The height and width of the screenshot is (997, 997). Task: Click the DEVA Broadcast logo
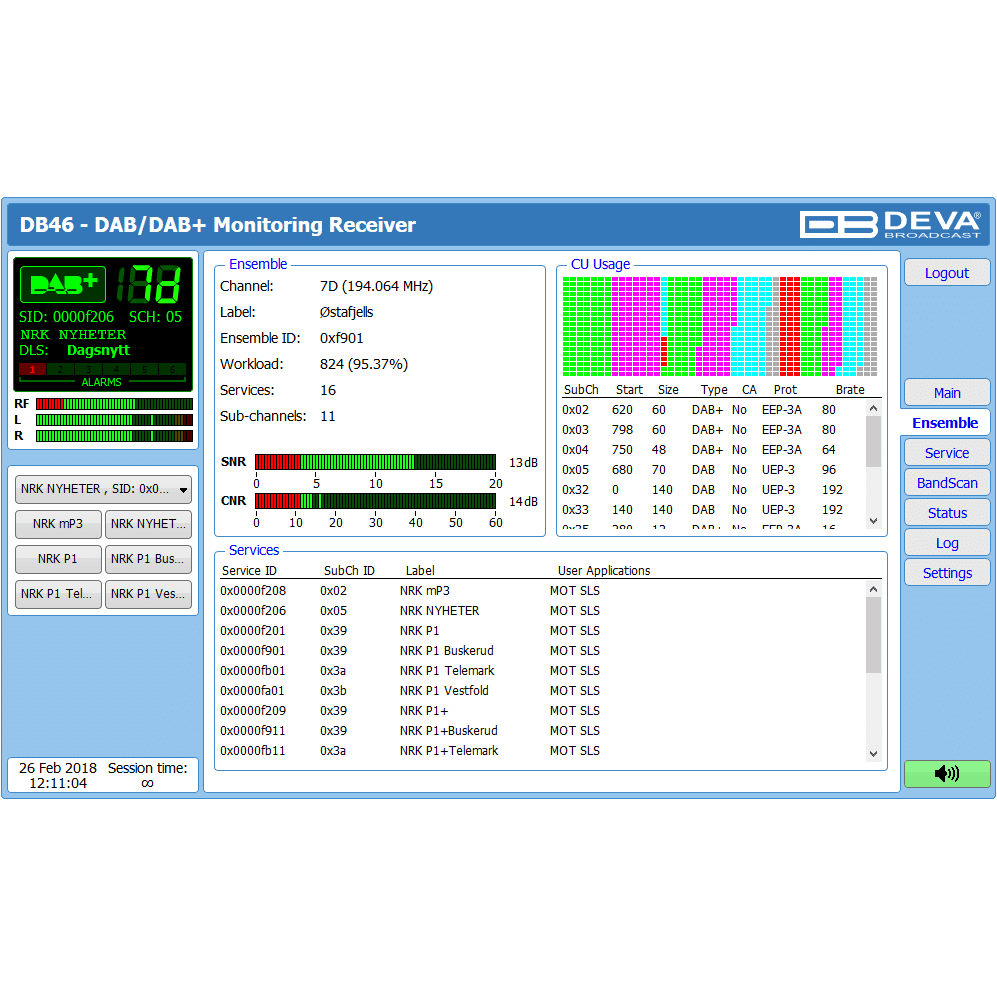click(890, 224)
